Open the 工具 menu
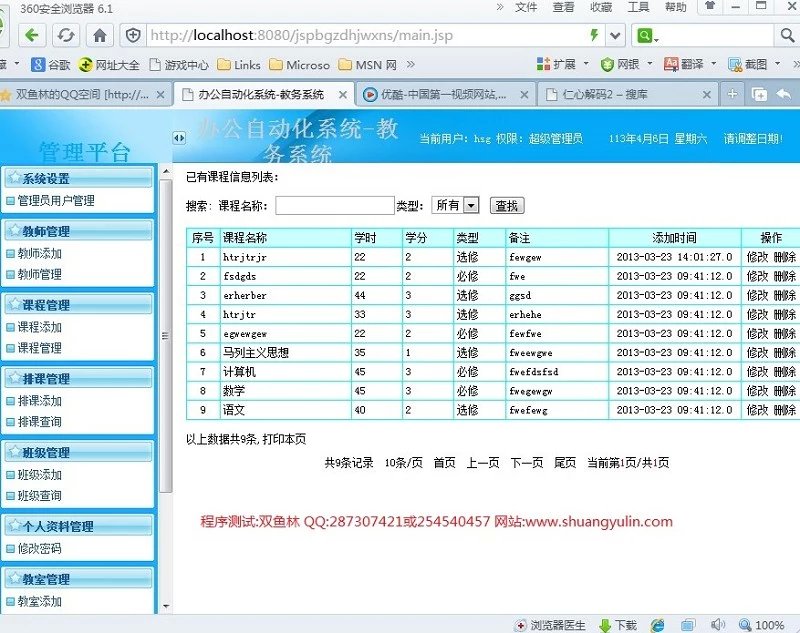This screenshot has width=800, height=633. click(x=638, y=7)
